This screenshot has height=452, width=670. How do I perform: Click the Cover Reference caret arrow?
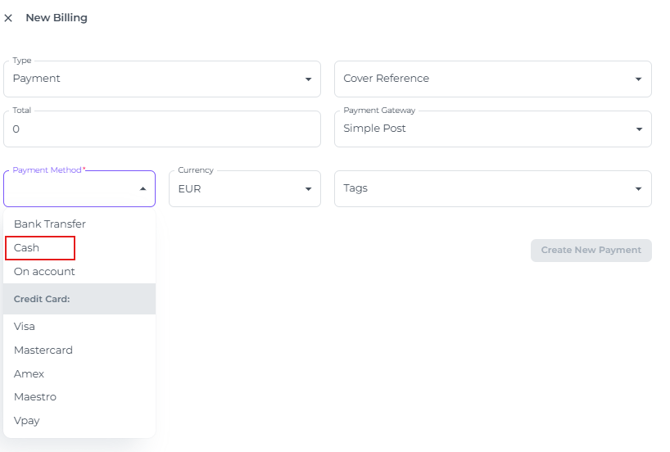[638, 79]
